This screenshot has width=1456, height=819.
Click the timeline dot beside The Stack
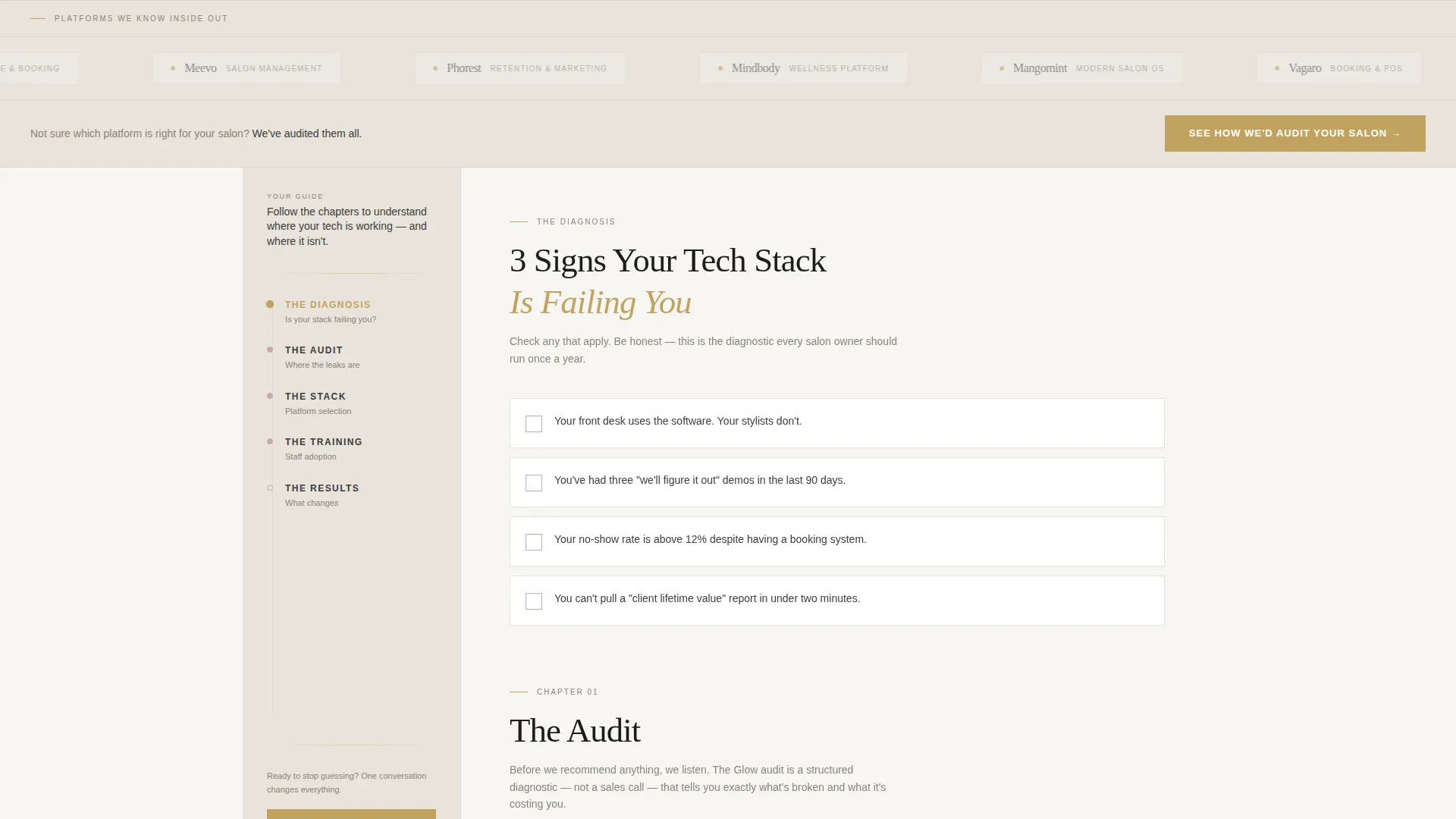[x=270, y=396]
